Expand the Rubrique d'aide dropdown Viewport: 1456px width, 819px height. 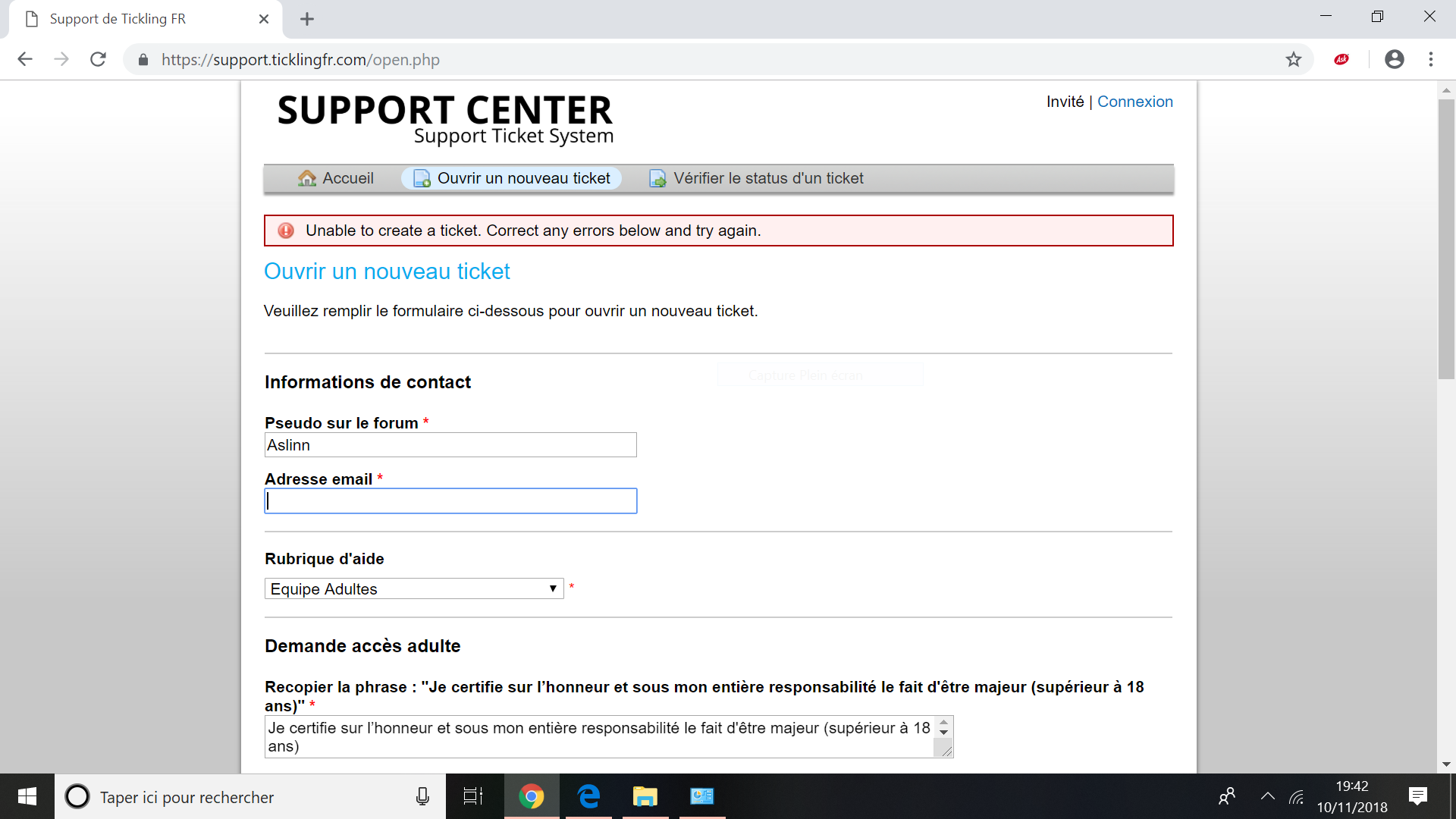coord(414,588)
